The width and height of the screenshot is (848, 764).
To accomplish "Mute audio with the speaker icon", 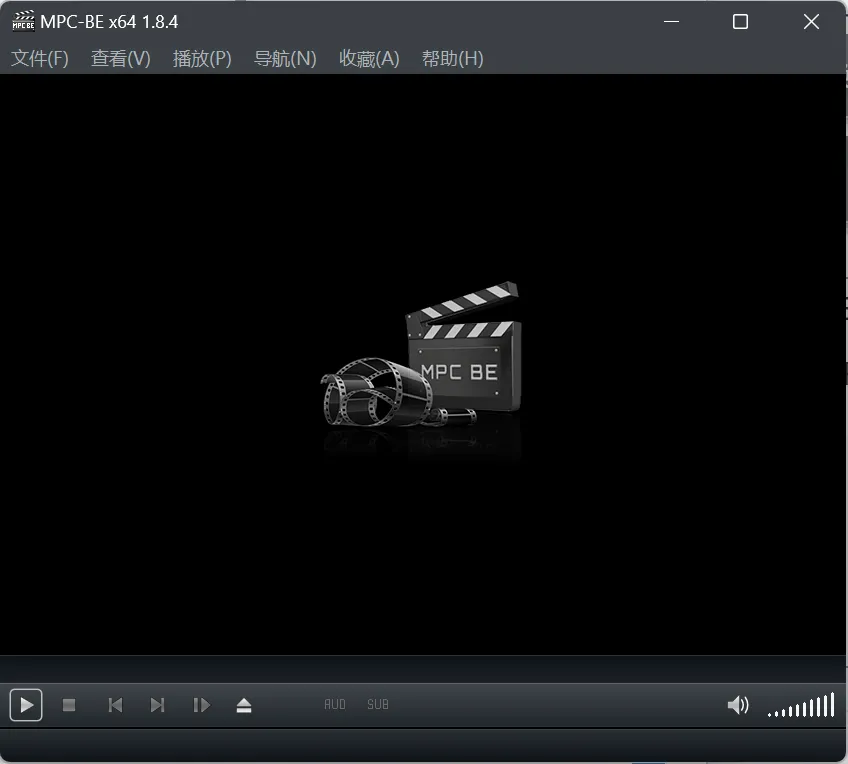I will [737, 705].
